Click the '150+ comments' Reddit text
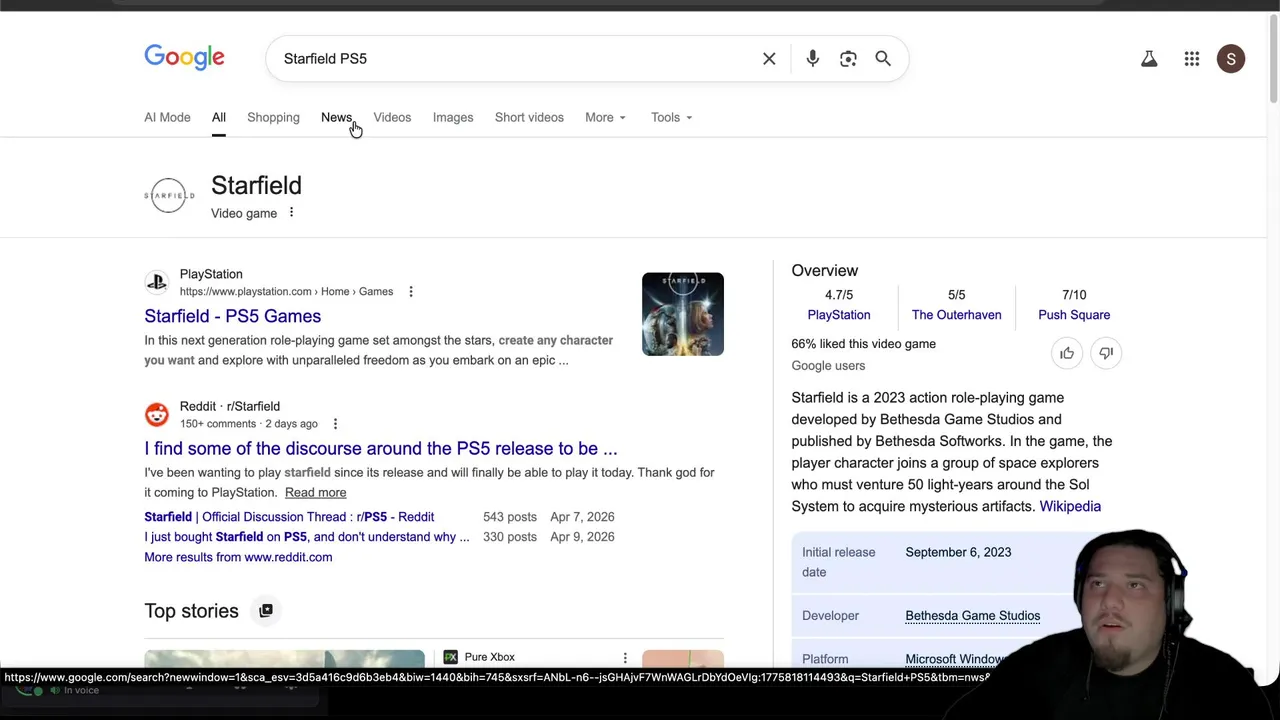Image resolution: width=1280 pixels, height=720 pixels. pyautogui.click(x=218, y=424)
